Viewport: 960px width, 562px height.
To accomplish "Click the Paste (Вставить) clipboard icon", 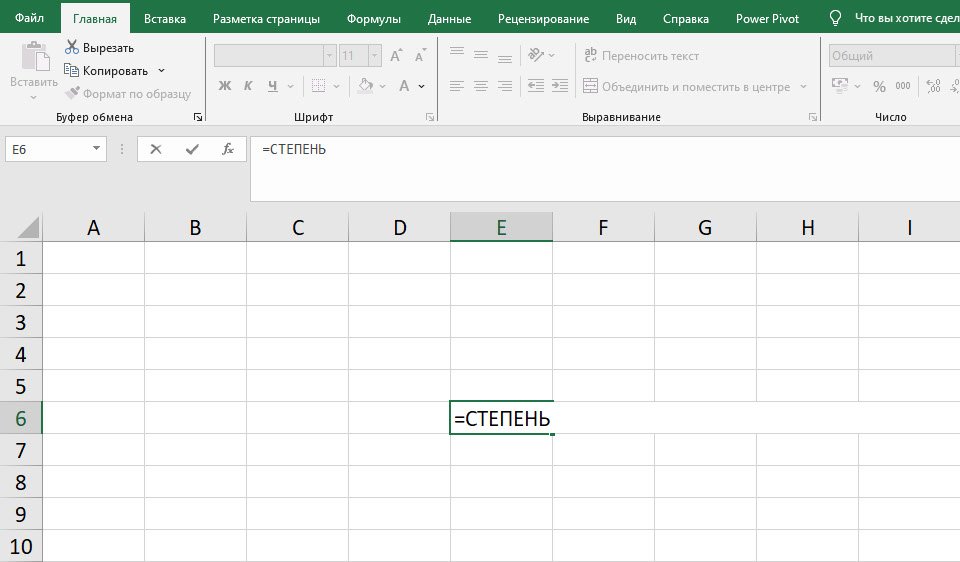I will point(35,56).
